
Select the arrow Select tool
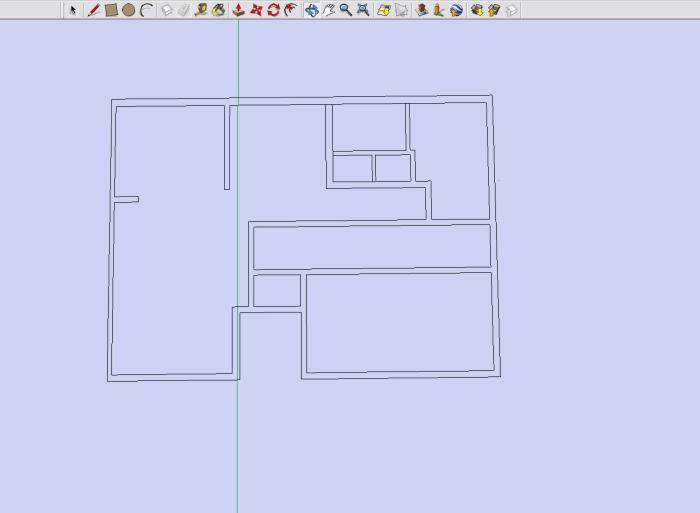[73, 10]
